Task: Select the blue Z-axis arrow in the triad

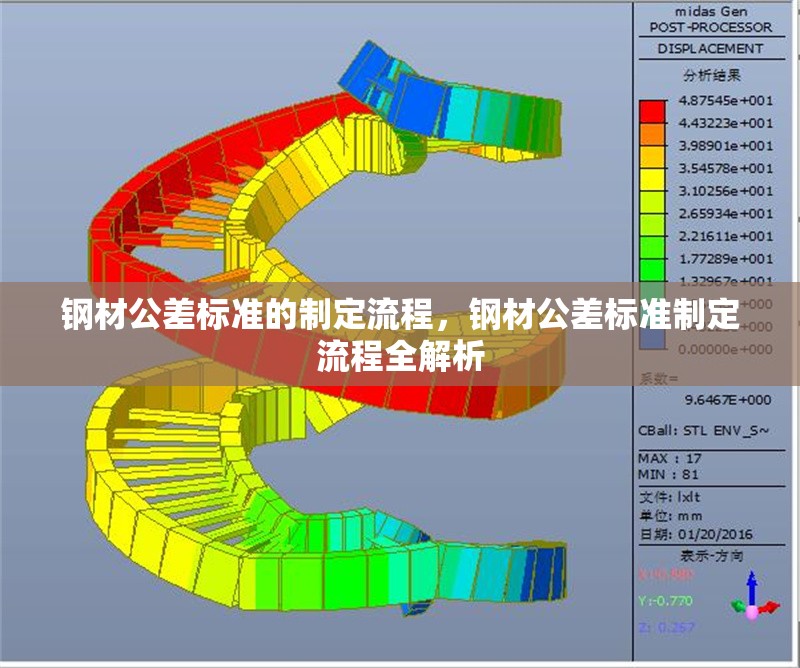Action: pyautogui.click(x=752, y=585)
